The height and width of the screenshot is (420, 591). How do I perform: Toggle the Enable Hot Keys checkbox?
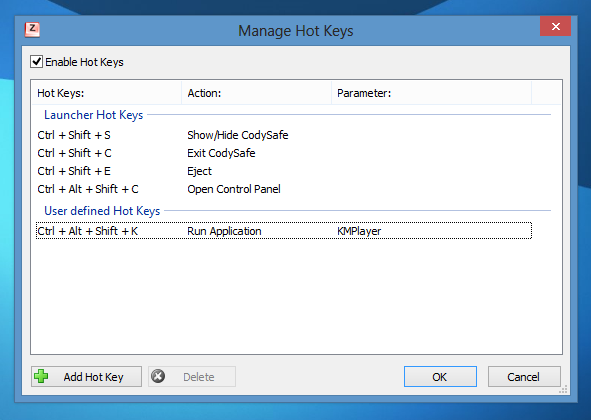coord(37,61)
